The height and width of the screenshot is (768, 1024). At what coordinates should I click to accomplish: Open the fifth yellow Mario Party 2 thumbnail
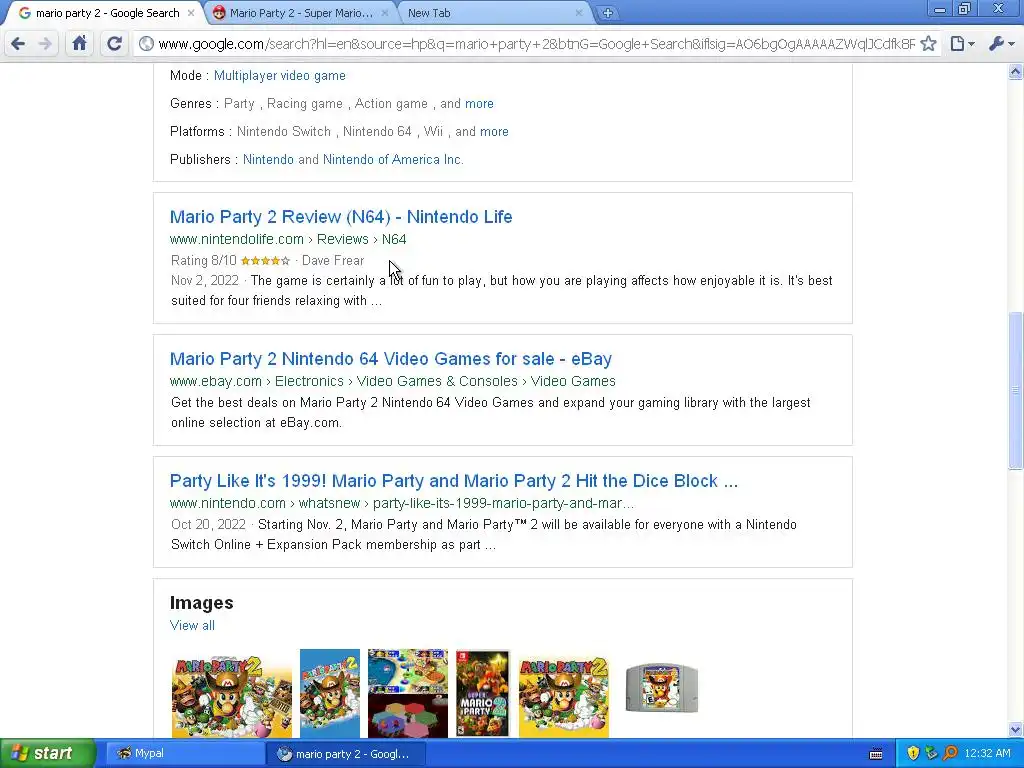pyautogui.click(x=564, y=696)
